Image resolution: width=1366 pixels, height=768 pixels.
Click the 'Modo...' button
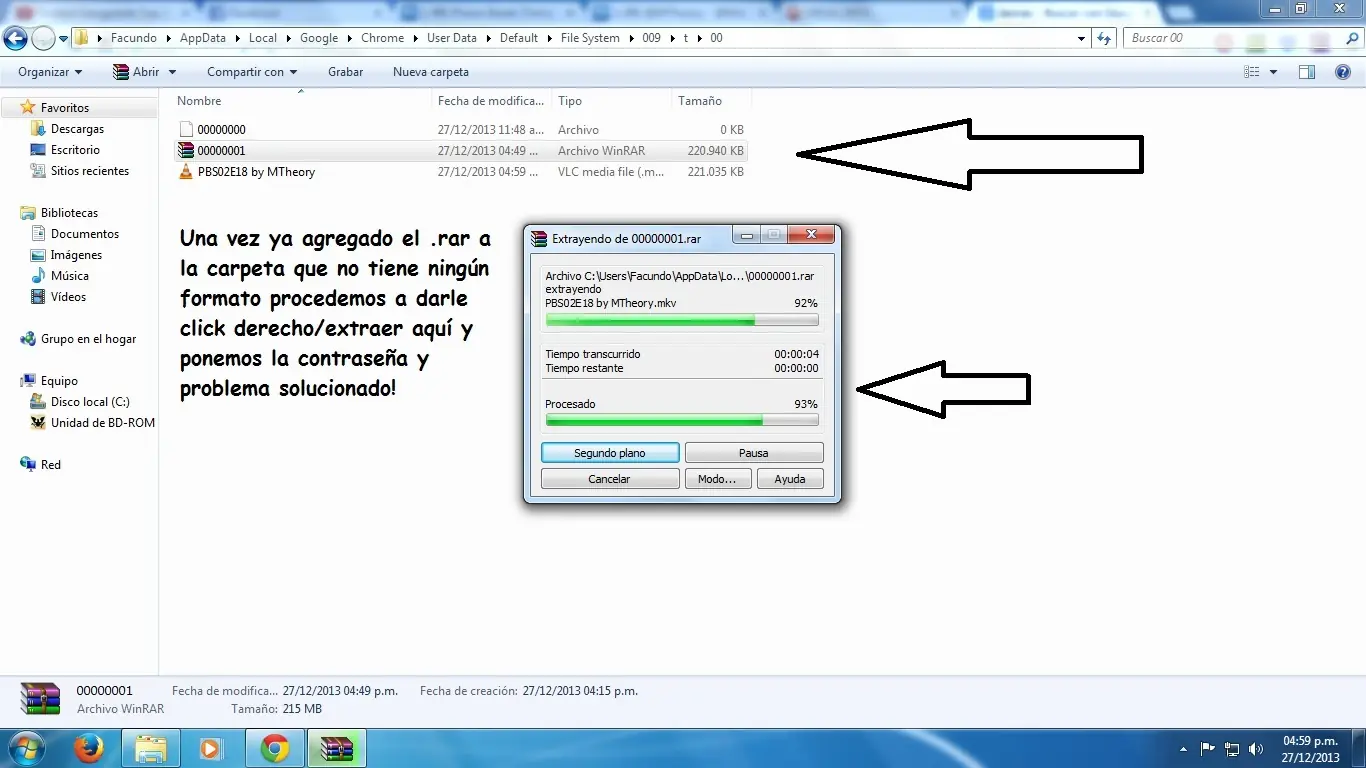(x=717, y=479)
